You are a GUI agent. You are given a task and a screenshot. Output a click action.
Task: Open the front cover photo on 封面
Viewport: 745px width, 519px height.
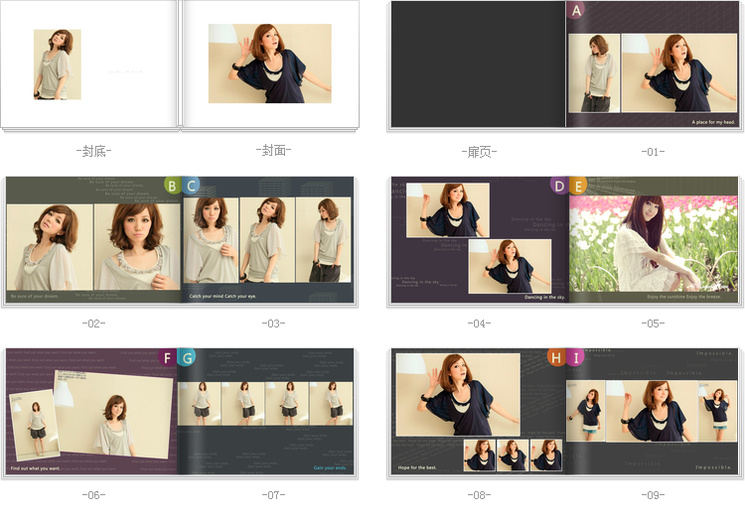coord(269,63)
